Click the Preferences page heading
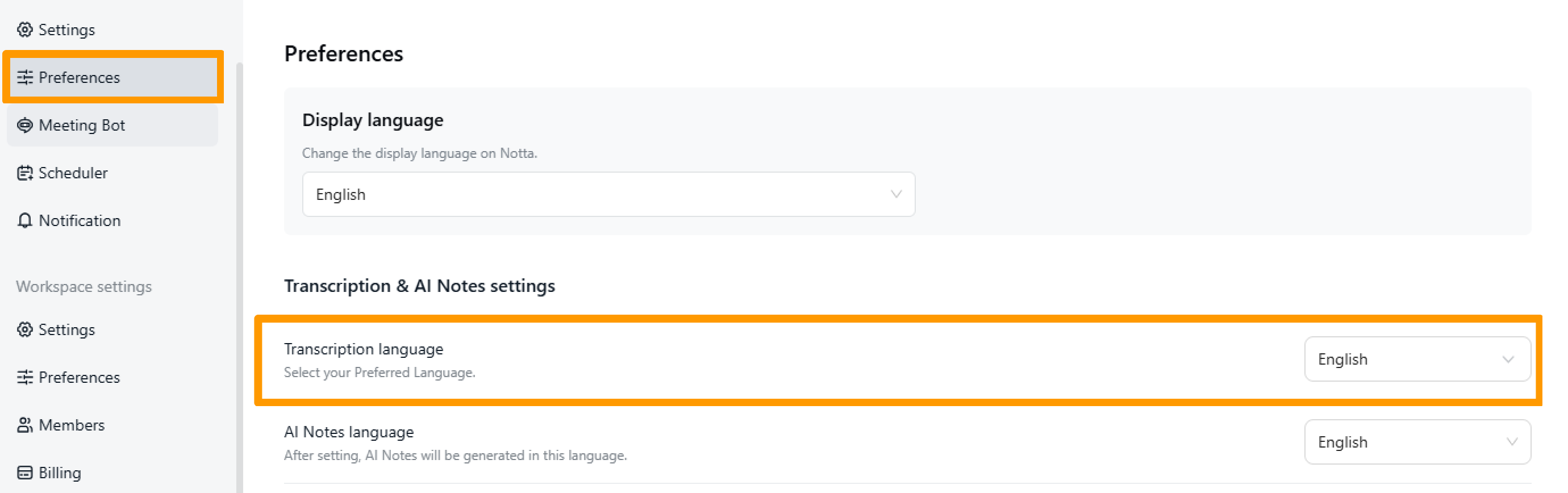The width and height of the screenshot is (1568, 493). (343, 53)
